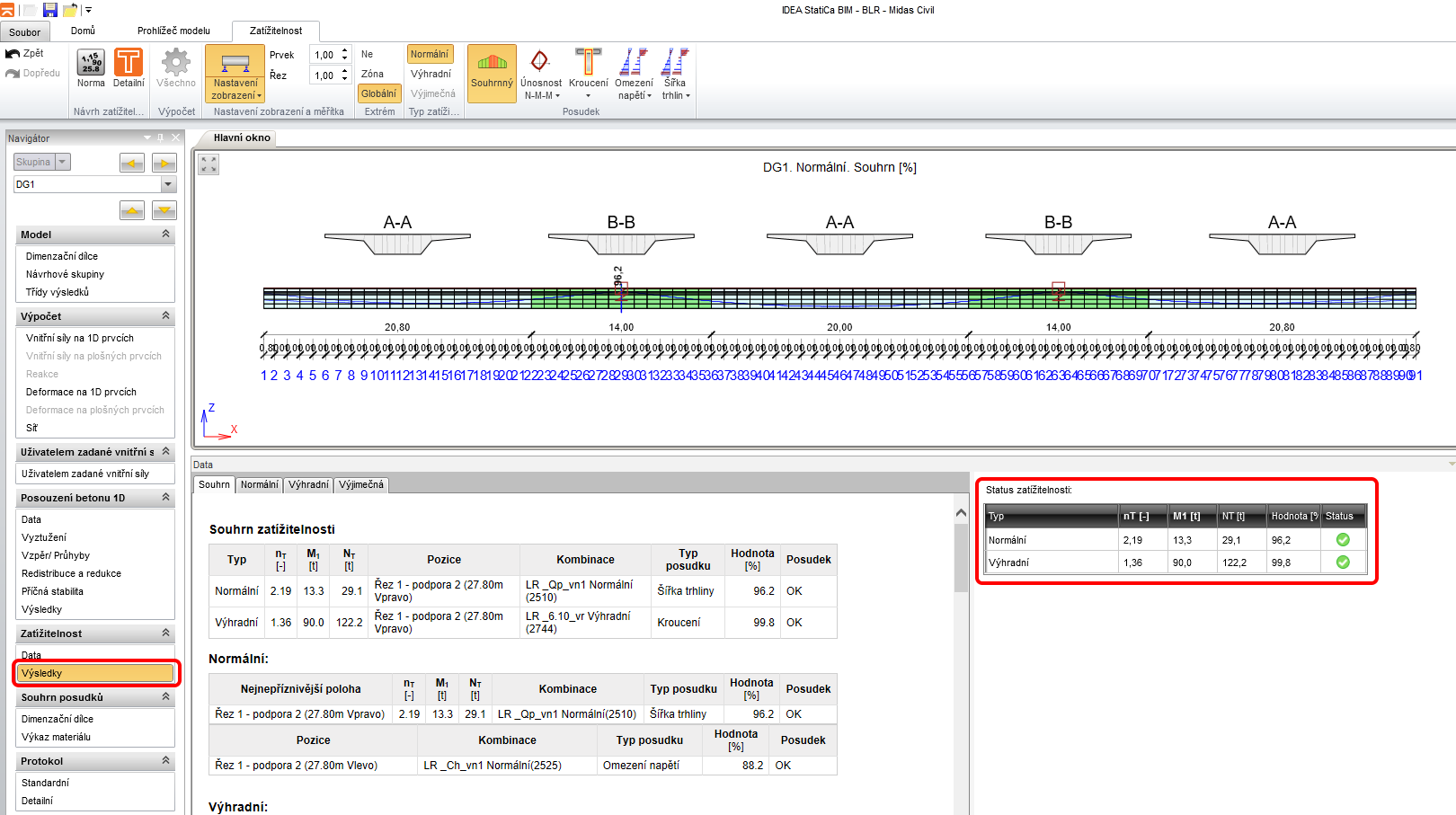Select the Detailní design icon
Screen dimensions: 1456x815
(129, 68)
